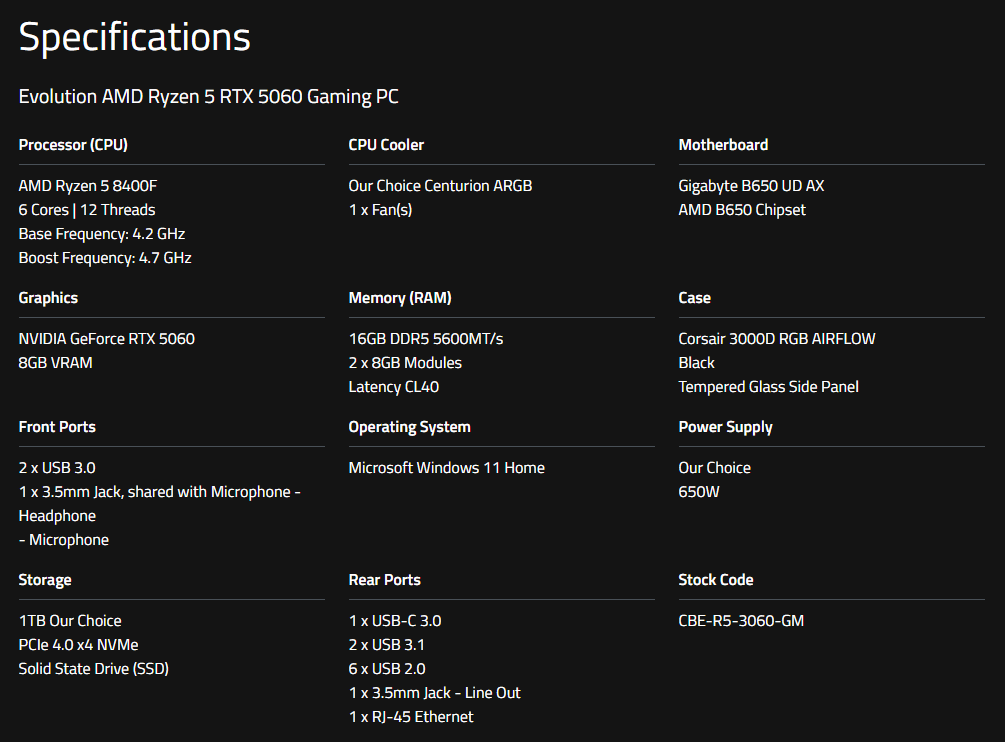Select the Front Ports section heading
This screenshot has height=742, width=1005.
[x=57, y=427]
